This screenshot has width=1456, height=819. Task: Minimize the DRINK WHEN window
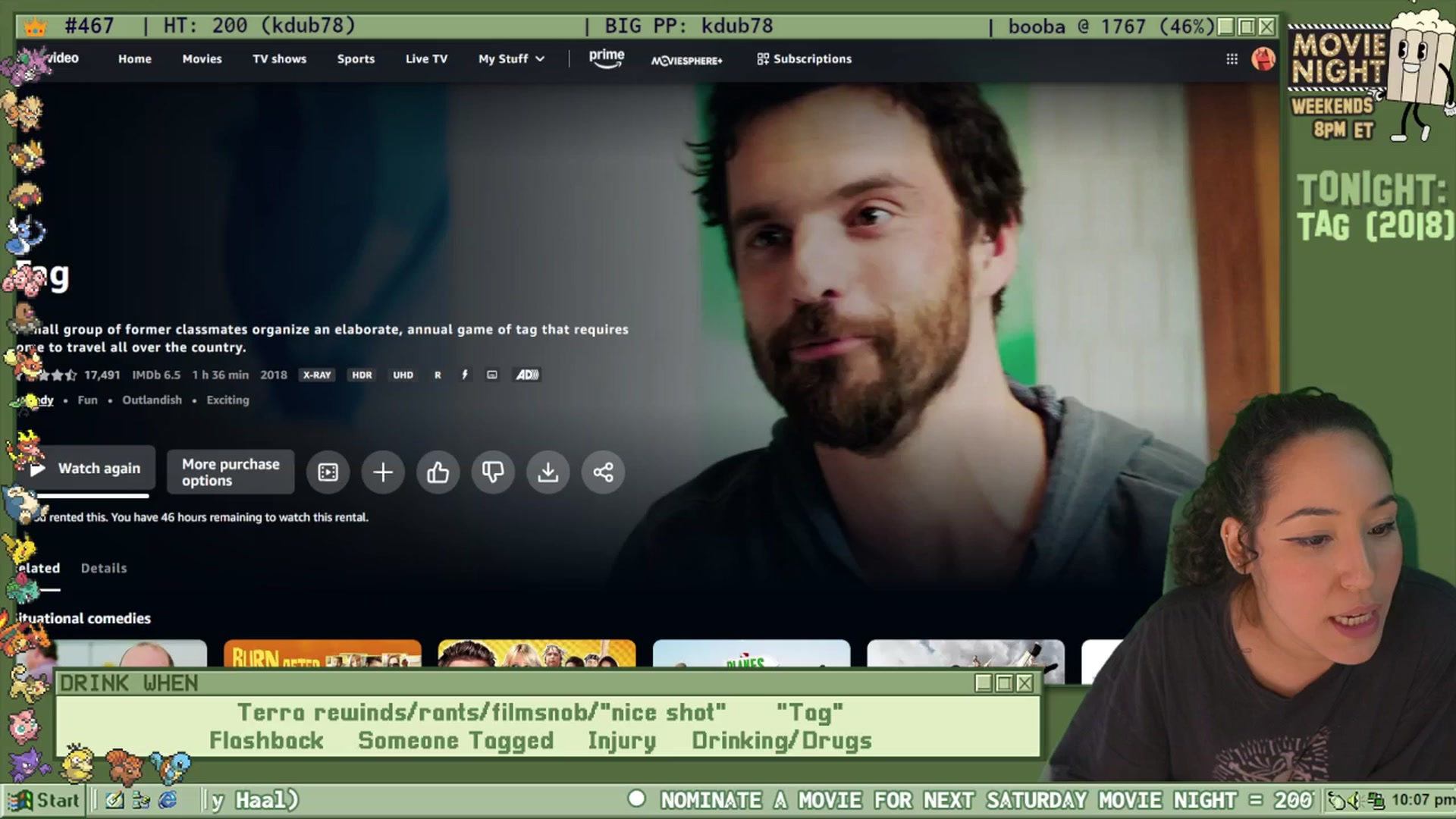point(984,683)
